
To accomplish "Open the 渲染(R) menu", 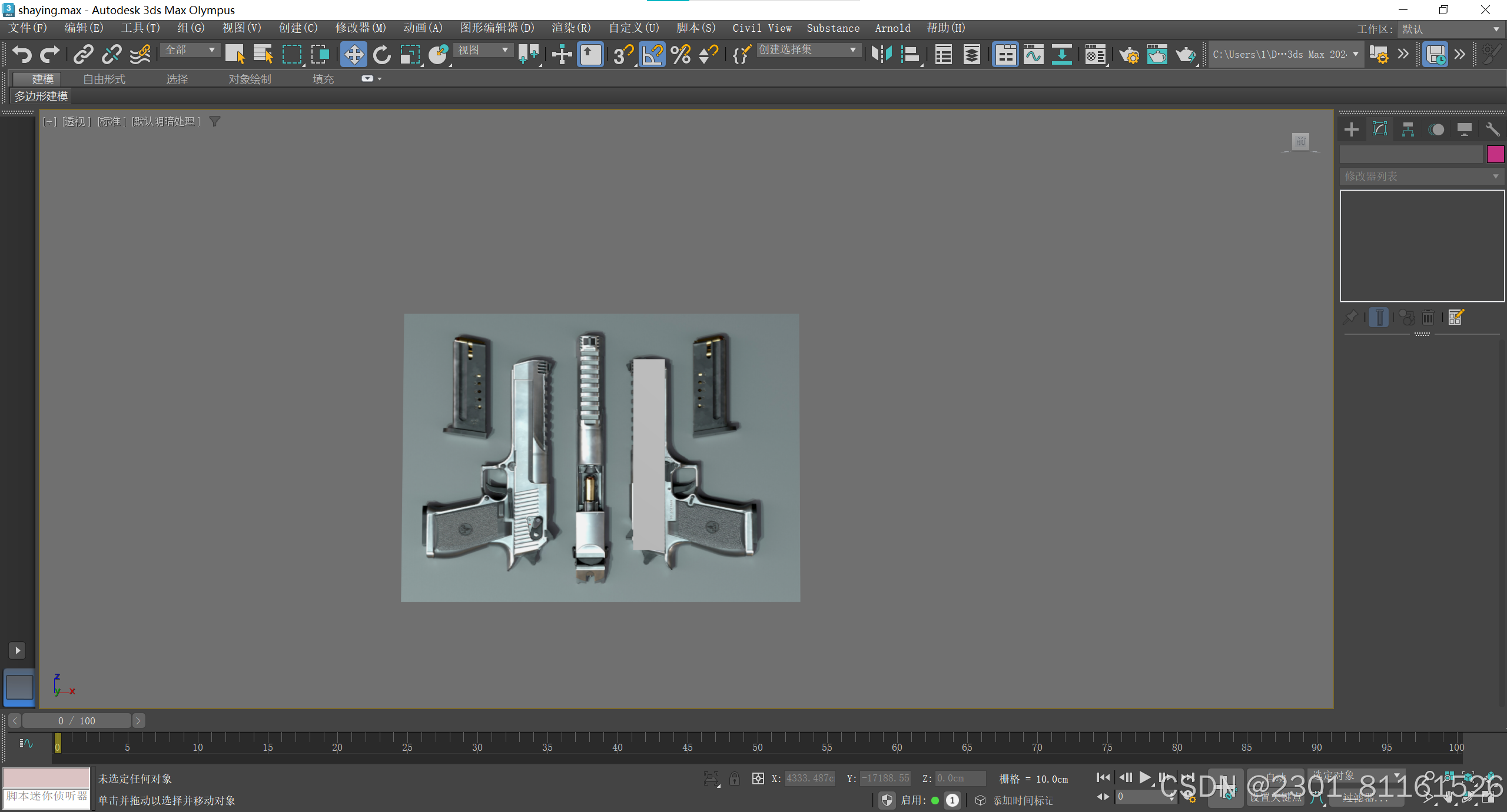I will click(570, 28).
